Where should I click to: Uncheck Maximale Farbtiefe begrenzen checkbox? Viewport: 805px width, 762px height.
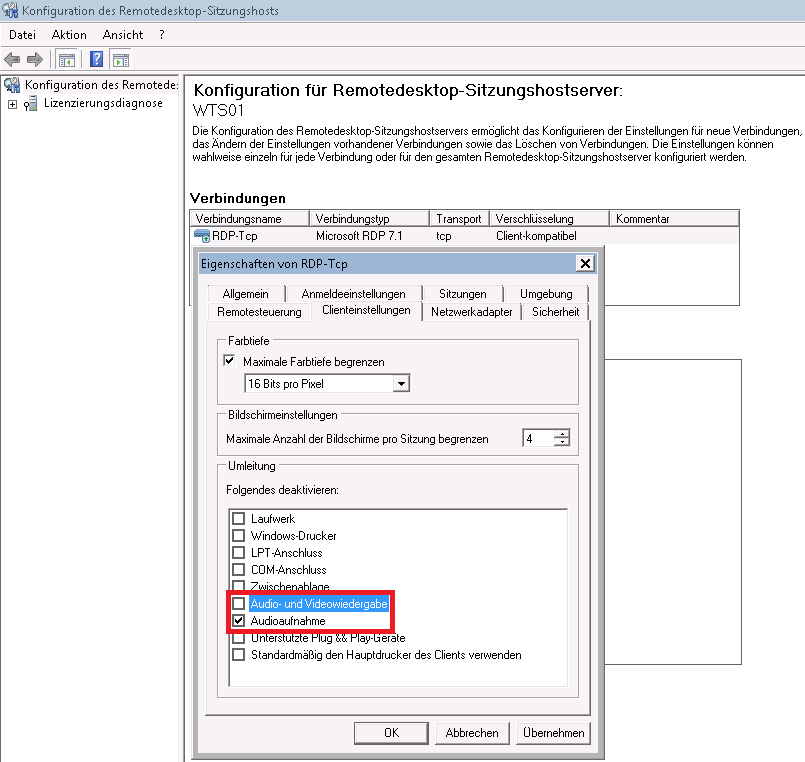pyautogui.click(x=230, y=361)
